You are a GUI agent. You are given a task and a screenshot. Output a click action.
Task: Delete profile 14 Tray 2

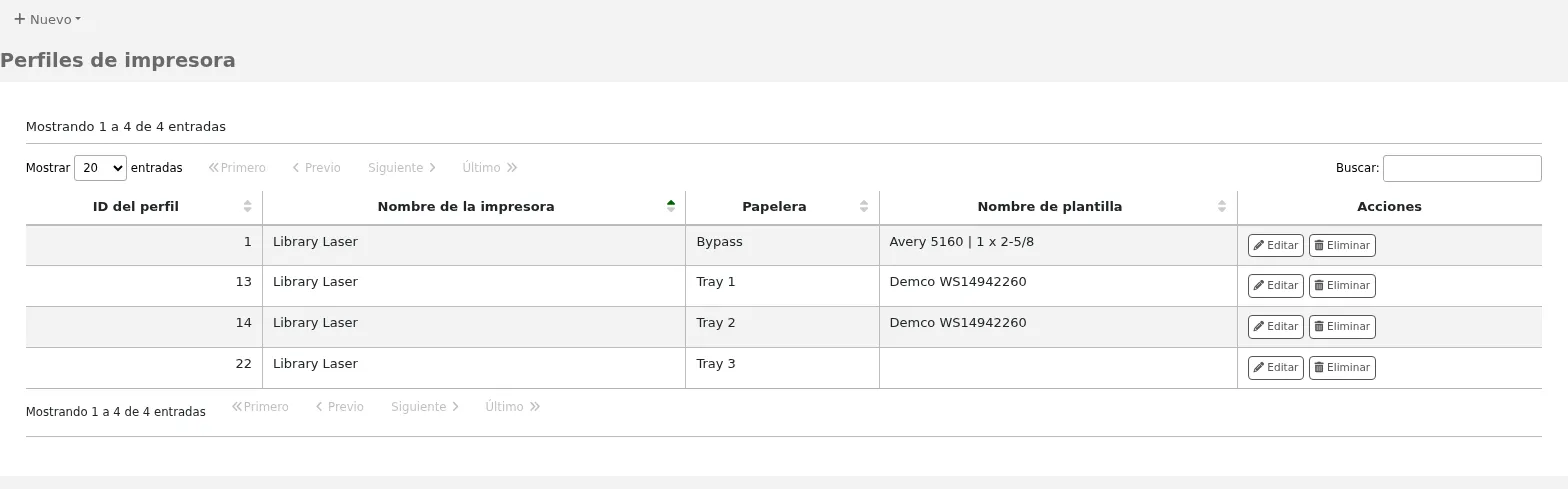(x=1342, y=327)
